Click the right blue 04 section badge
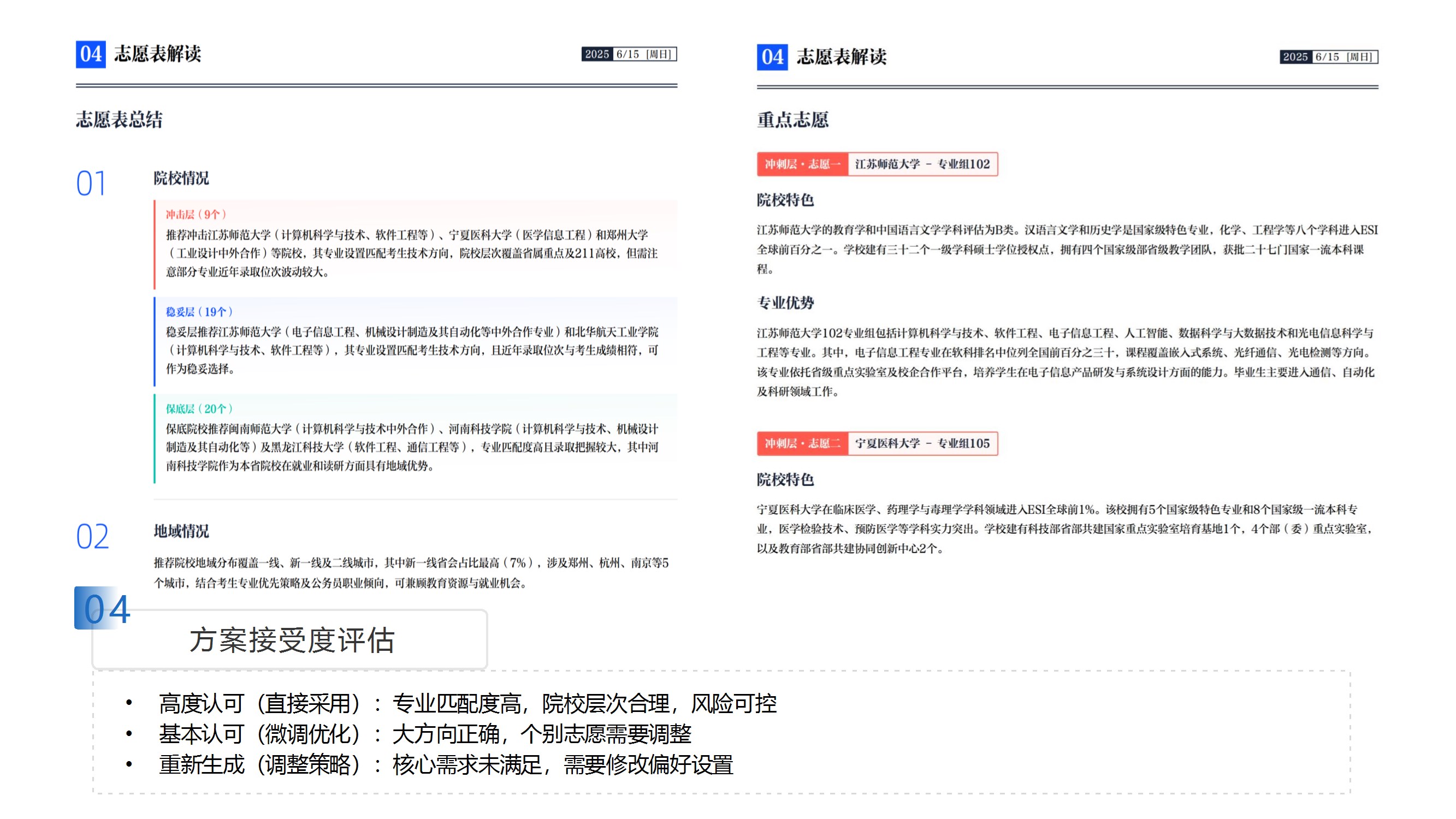The image size is (1456, 819). (x=772, y=57)
